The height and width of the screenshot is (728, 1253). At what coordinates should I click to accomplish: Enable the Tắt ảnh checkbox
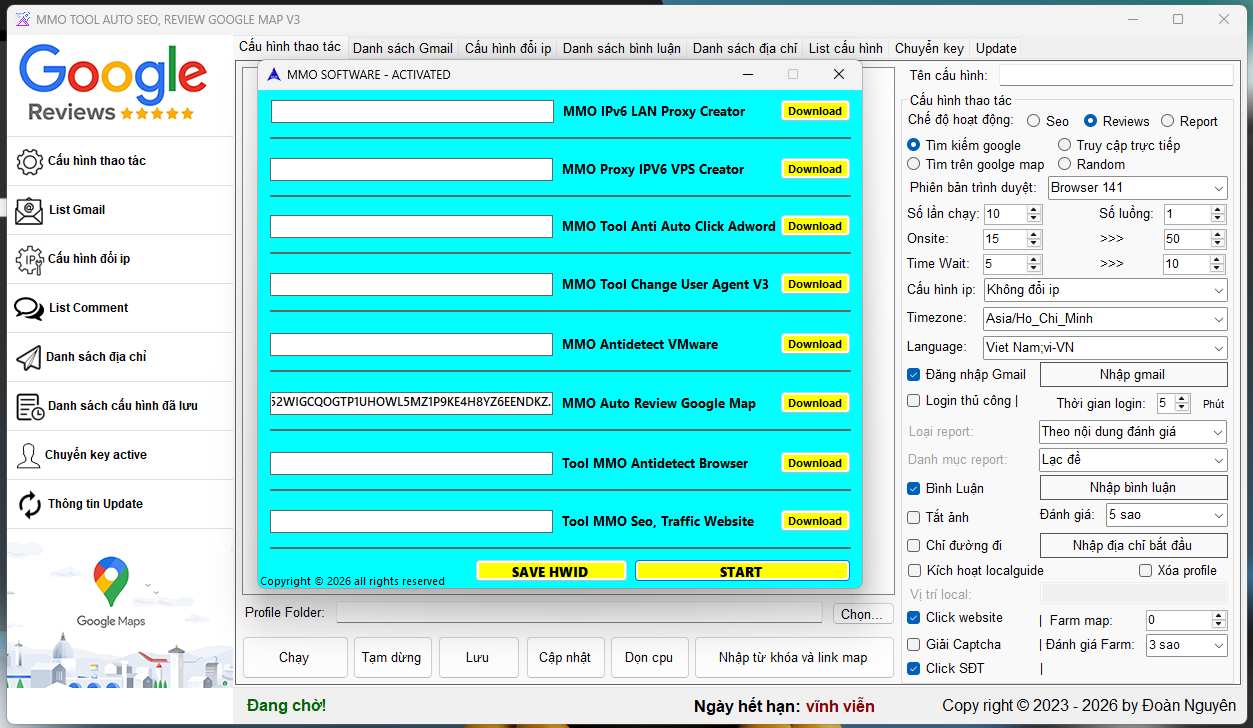914,517
